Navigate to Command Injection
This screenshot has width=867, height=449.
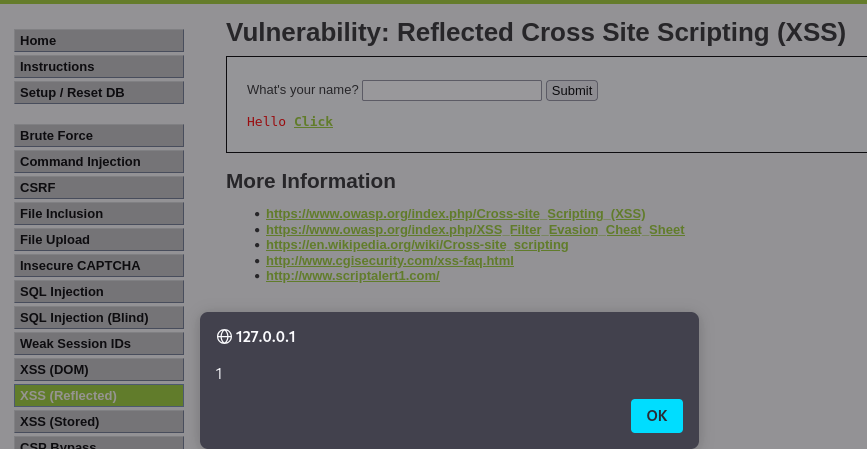pos(98,161)
